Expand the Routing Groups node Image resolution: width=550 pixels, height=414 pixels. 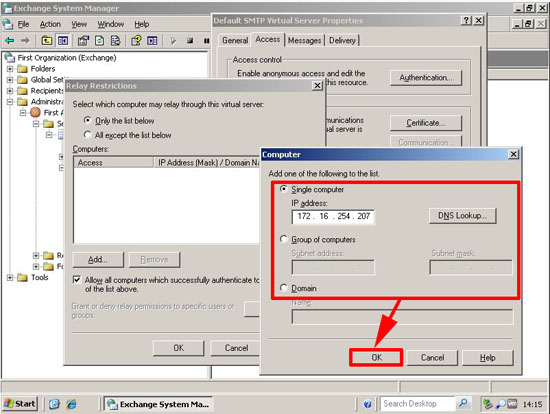coord(36,255)
